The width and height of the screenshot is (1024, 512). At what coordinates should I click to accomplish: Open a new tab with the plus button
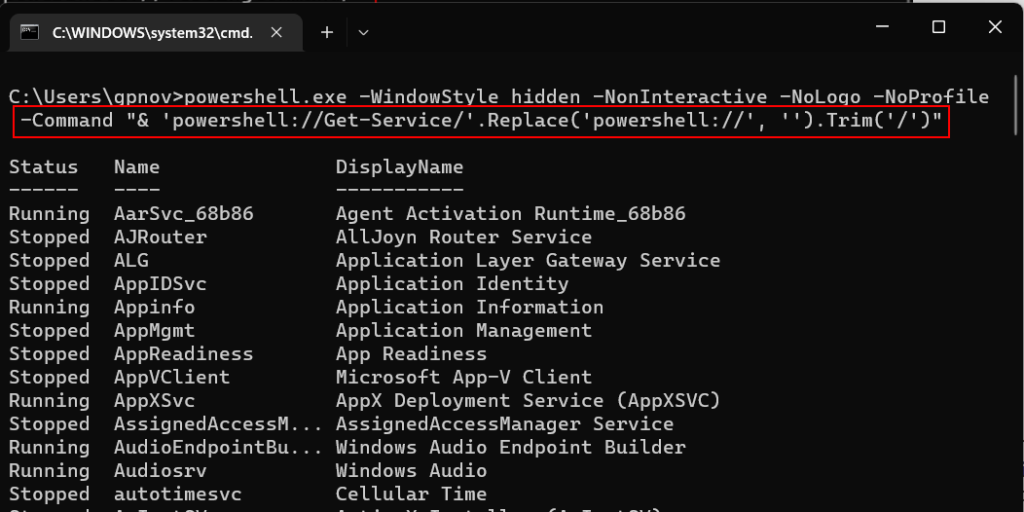pos(326,32)
